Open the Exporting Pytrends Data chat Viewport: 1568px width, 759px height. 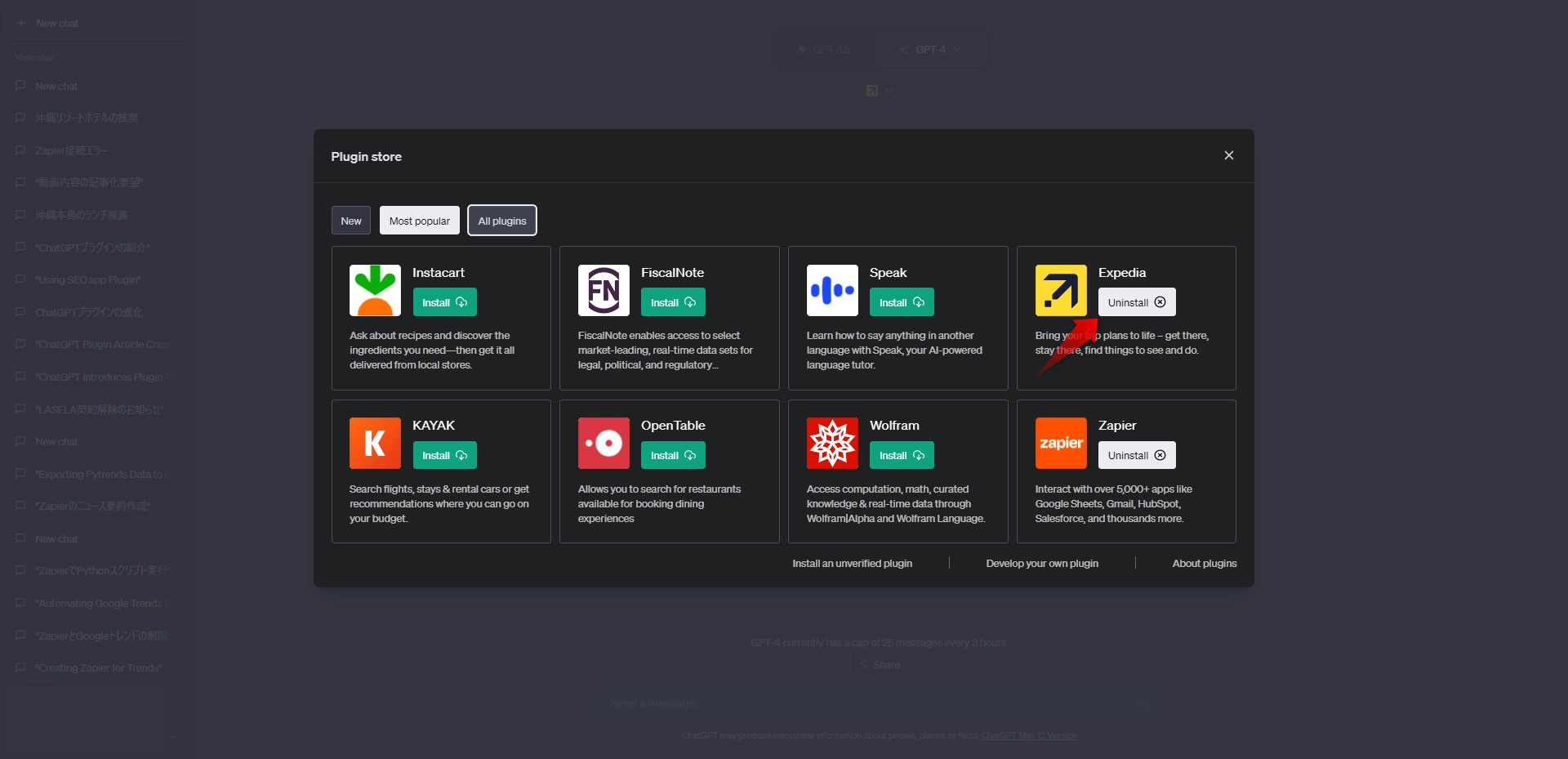(x=96, y=474)
